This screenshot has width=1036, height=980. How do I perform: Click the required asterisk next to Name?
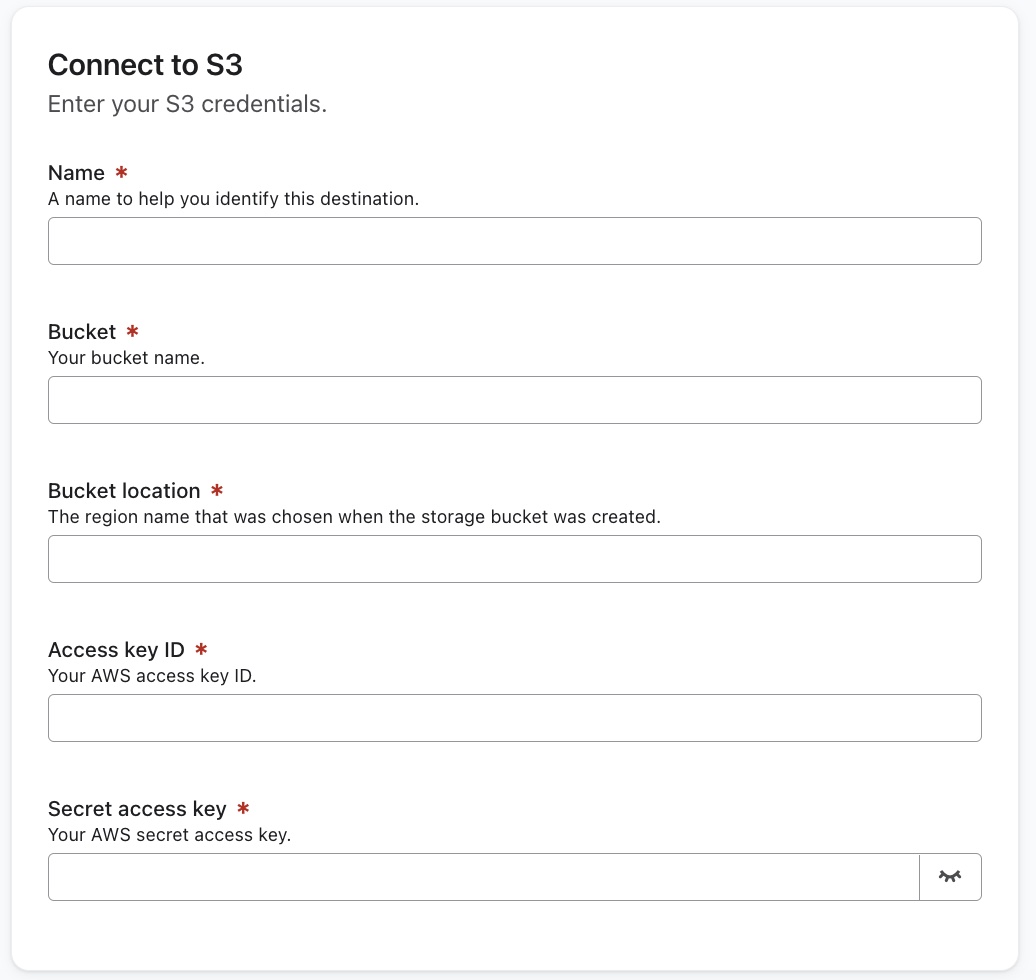click(121, 172)
